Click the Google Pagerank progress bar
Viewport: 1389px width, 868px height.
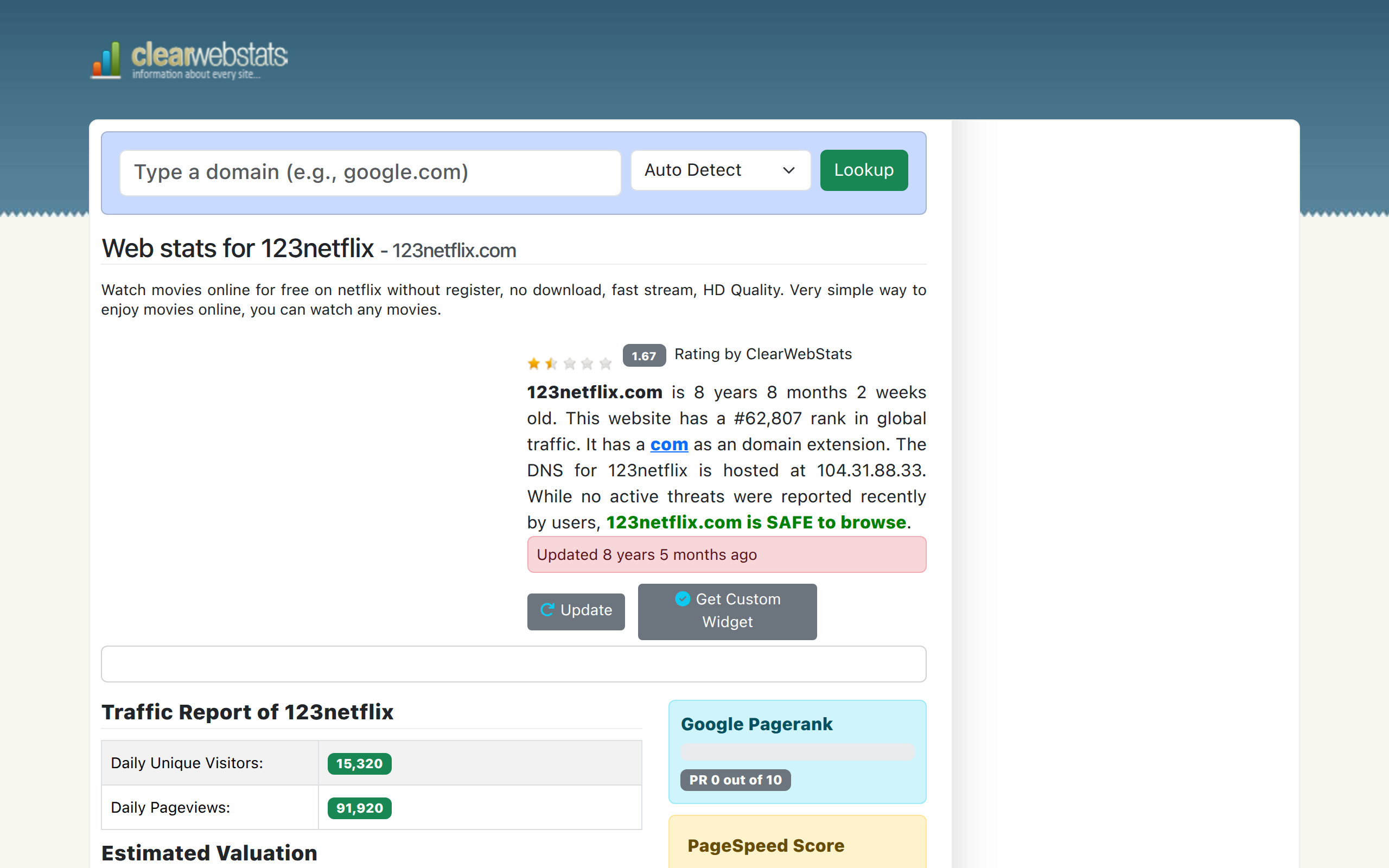[x=797, y=752]
